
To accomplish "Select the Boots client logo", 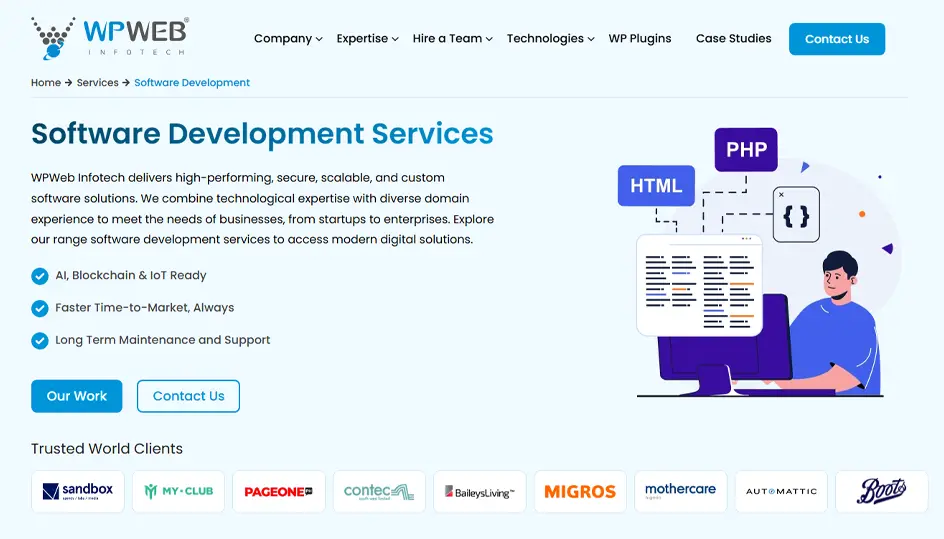I will tap(882, 491).
